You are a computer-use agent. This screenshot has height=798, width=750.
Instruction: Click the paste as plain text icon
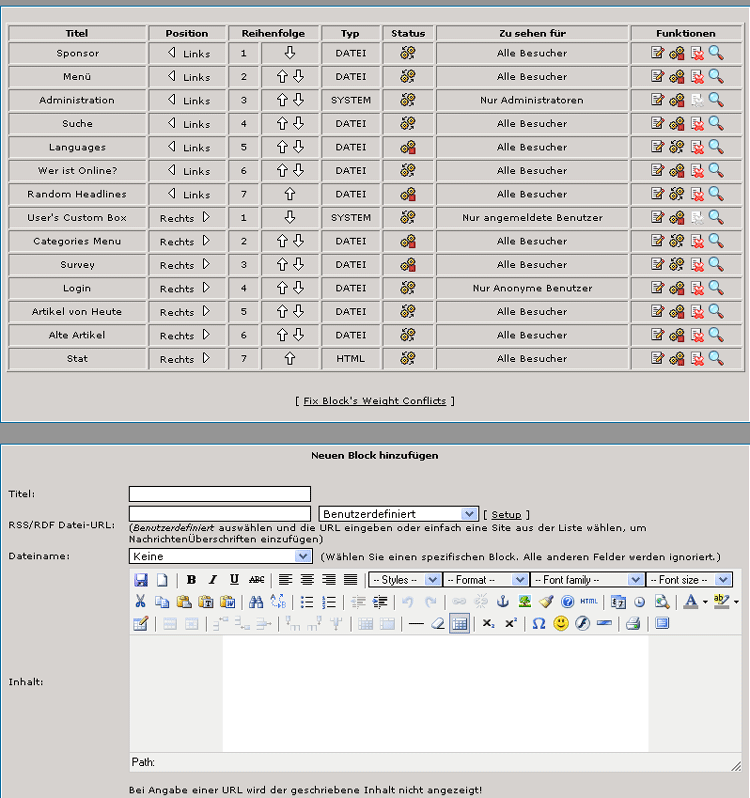tap(206, 602)
